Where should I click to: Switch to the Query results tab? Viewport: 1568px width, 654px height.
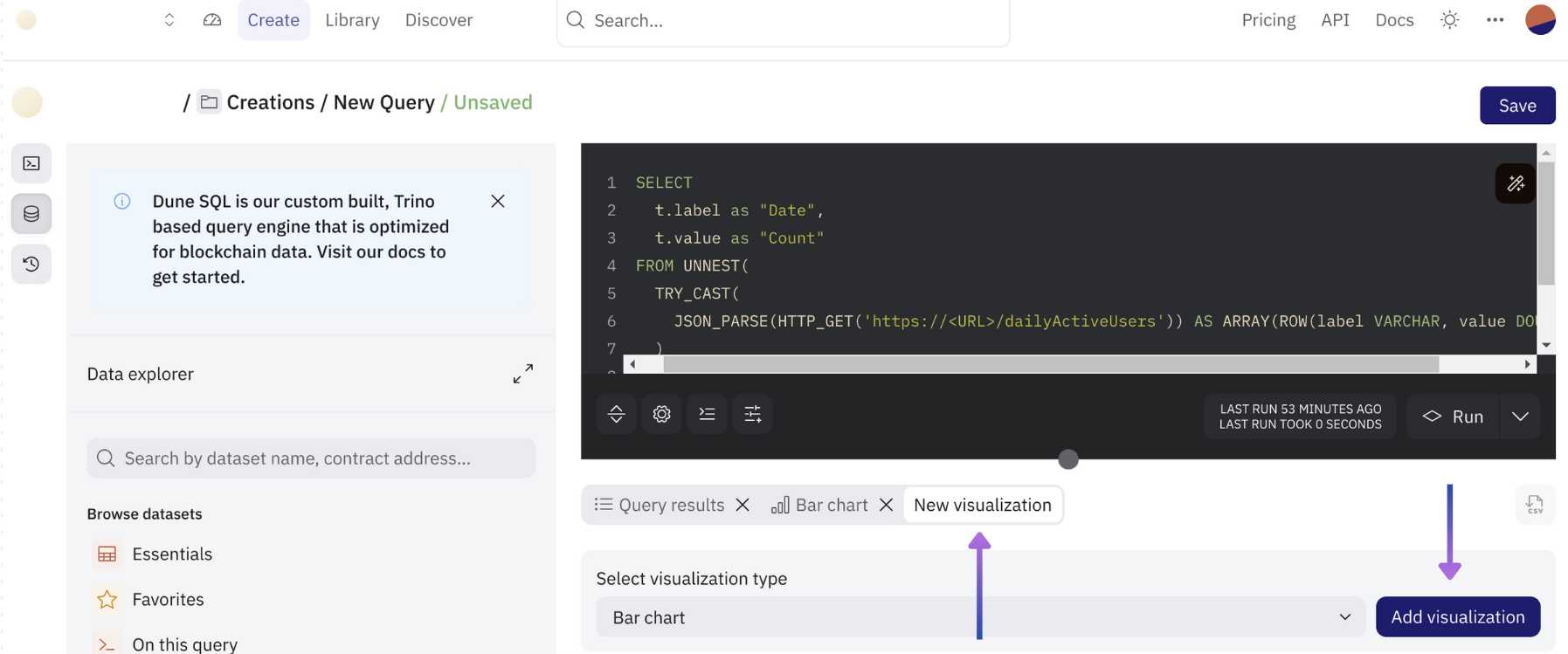[661, 505]
